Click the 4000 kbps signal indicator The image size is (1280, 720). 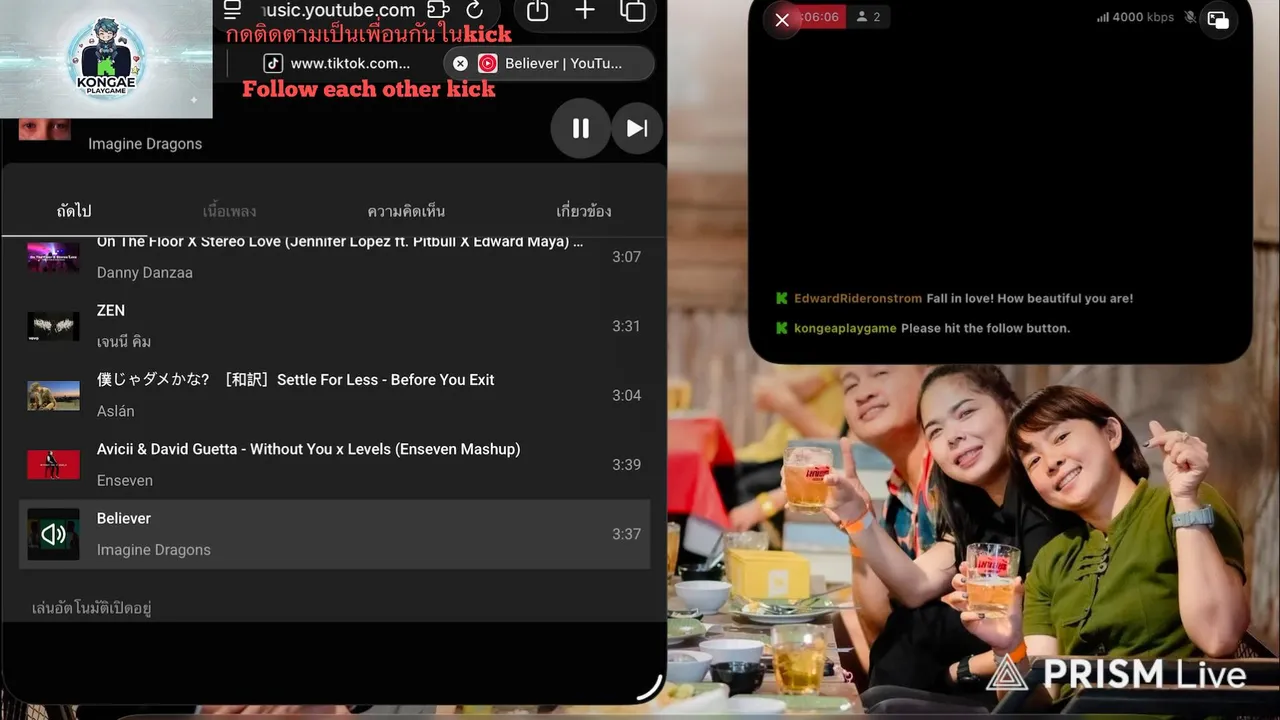point(1135,17)
